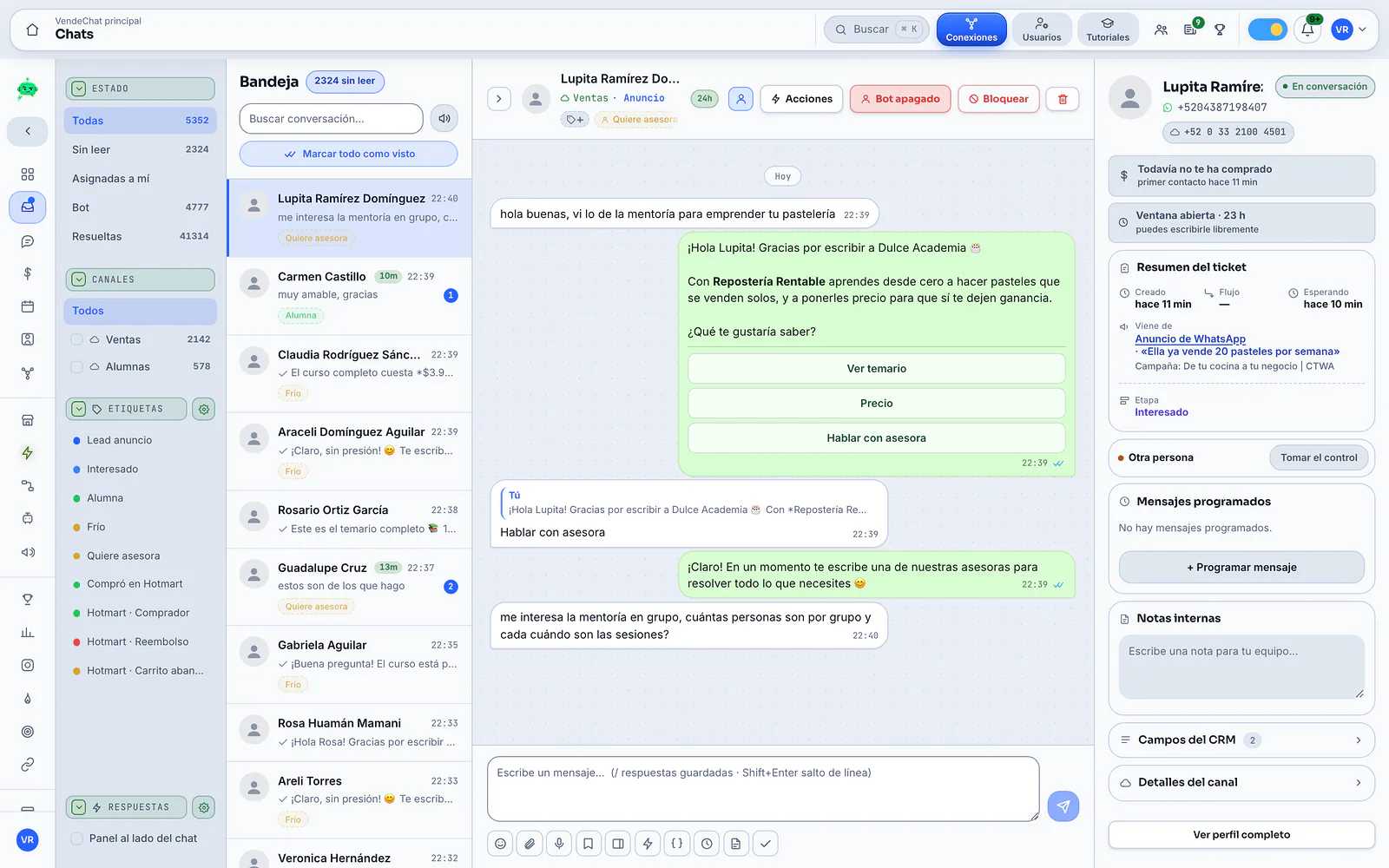1389x868 pixels.
Task: Open the VR account dropdown menu
Action: 1349,30
